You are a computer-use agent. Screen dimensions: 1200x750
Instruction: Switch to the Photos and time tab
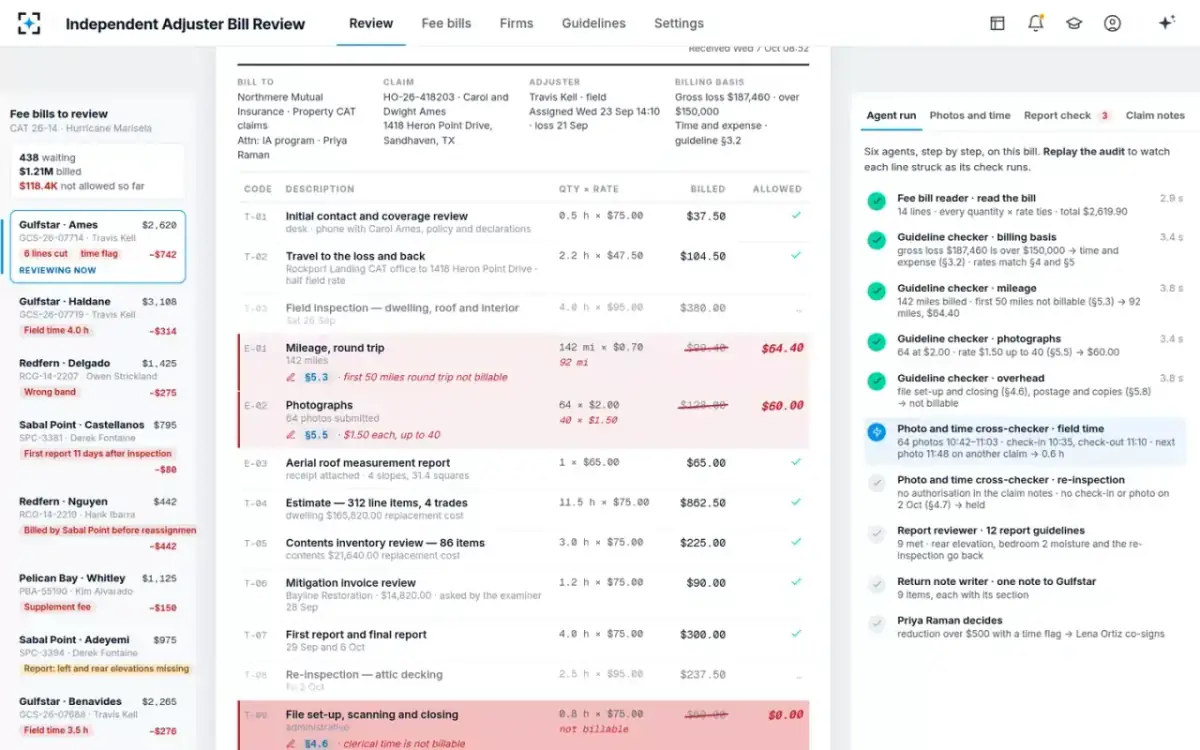(x=970, y=116)
